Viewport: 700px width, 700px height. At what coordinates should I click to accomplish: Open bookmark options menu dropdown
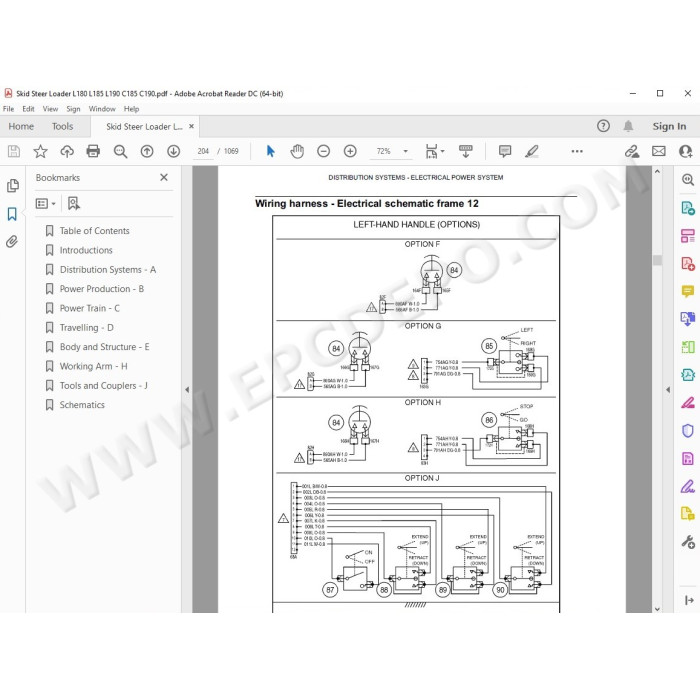coord(46,204)
